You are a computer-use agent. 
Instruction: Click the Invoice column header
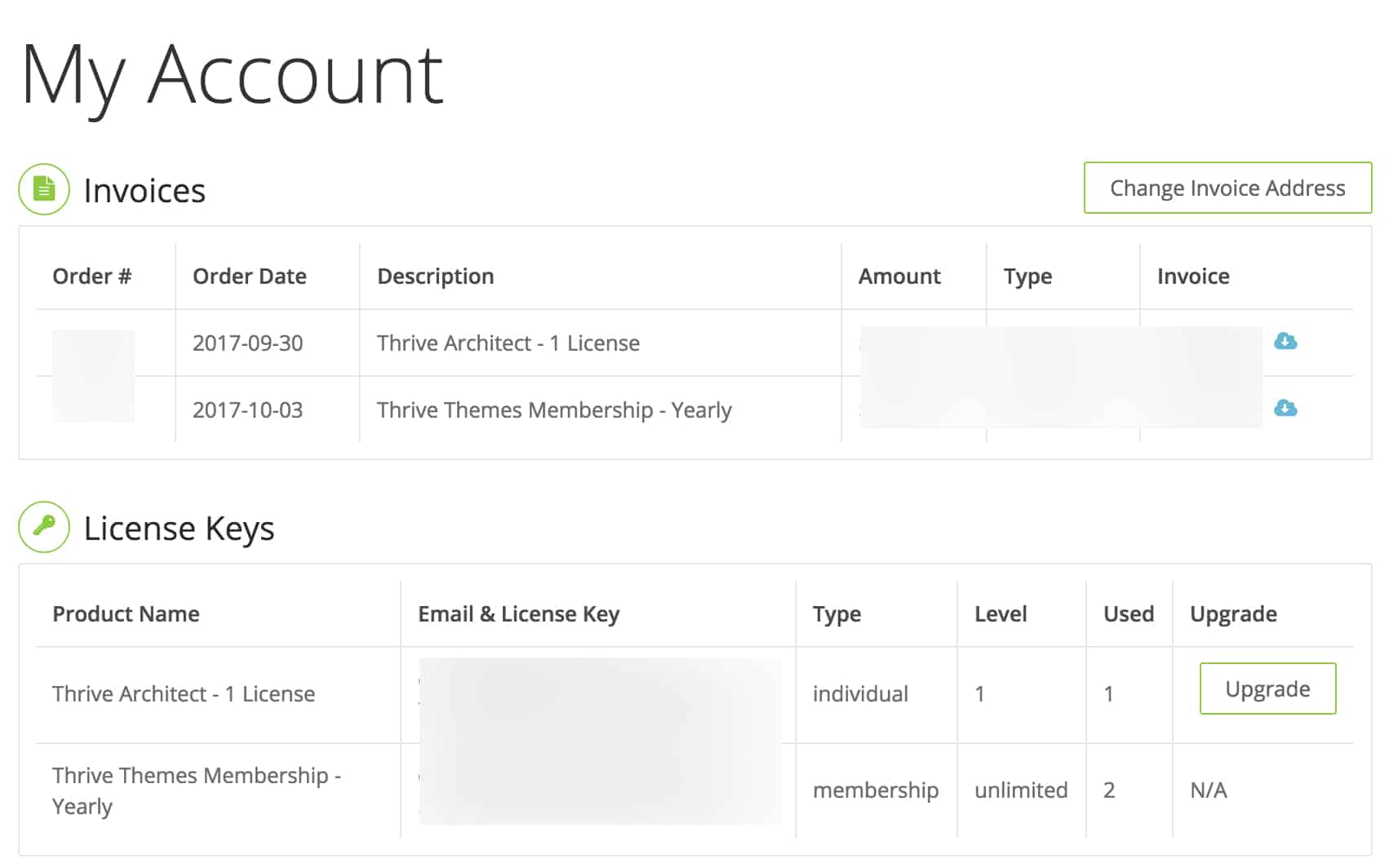(x=1193, y=276)
